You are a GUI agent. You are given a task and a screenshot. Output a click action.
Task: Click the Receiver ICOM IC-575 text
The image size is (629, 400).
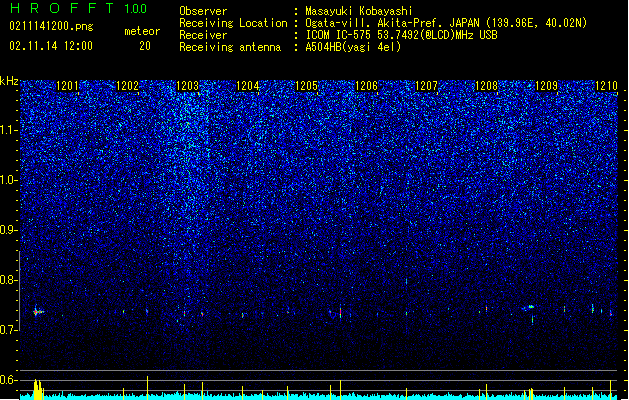(x=401, y=35)
